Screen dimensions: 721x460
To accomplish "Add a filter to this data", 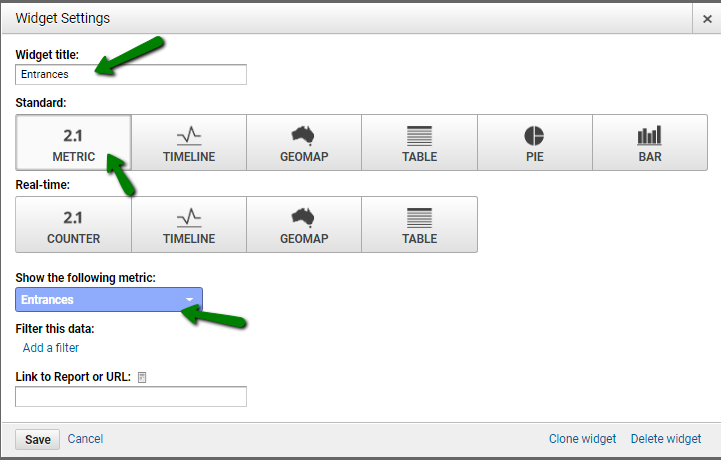I will (x=51, y=348).
